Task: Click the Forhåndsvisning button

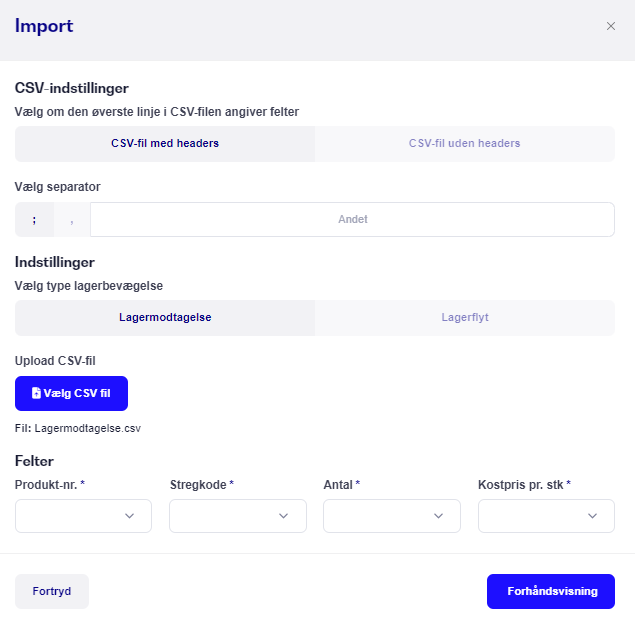Action: click(x=551, y=591)
